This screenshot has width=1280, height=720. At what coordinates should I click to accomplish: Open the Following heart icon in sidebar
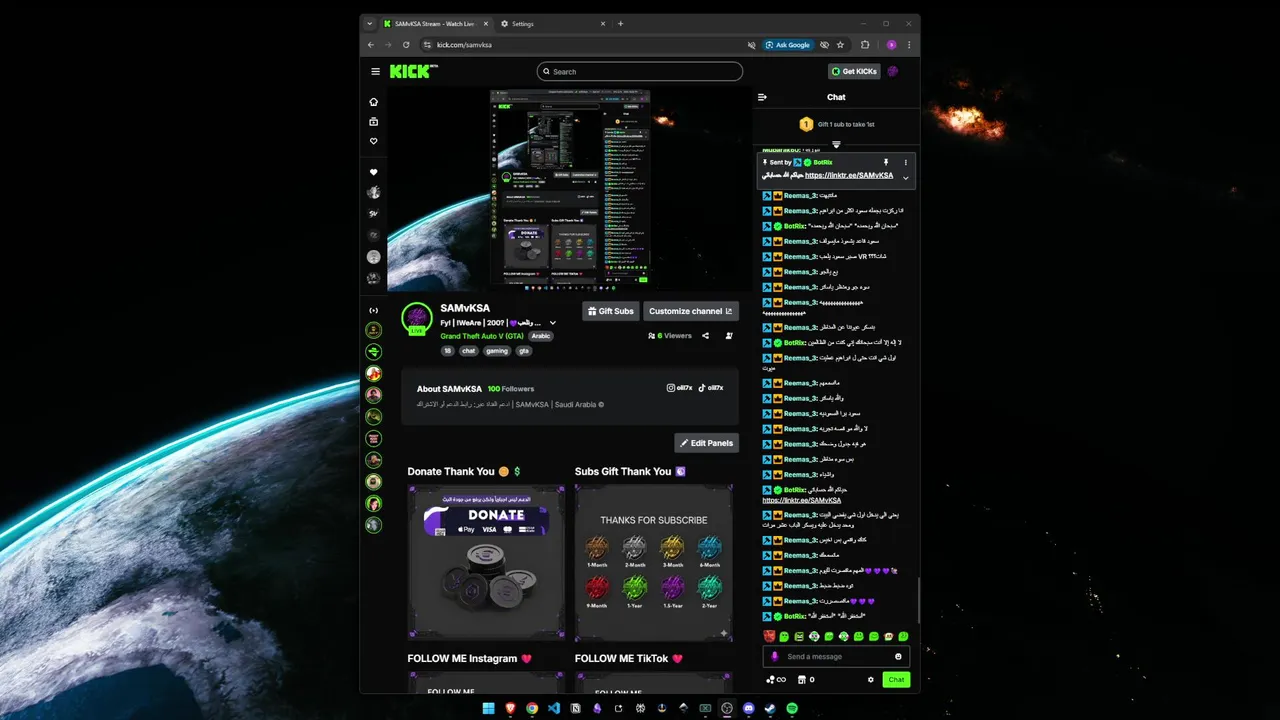(374, 141)
